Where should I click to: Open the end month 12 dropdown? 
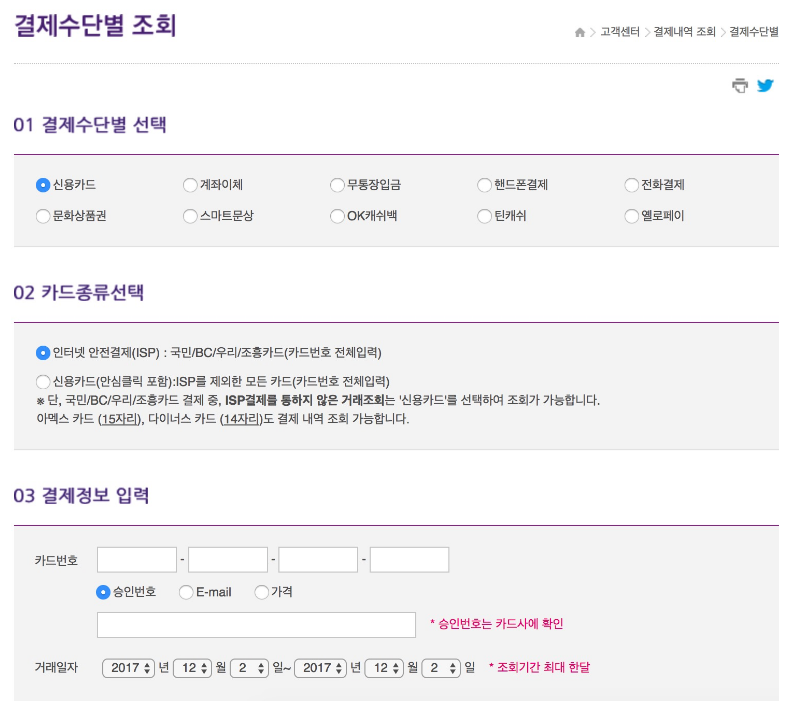(384, 669)
